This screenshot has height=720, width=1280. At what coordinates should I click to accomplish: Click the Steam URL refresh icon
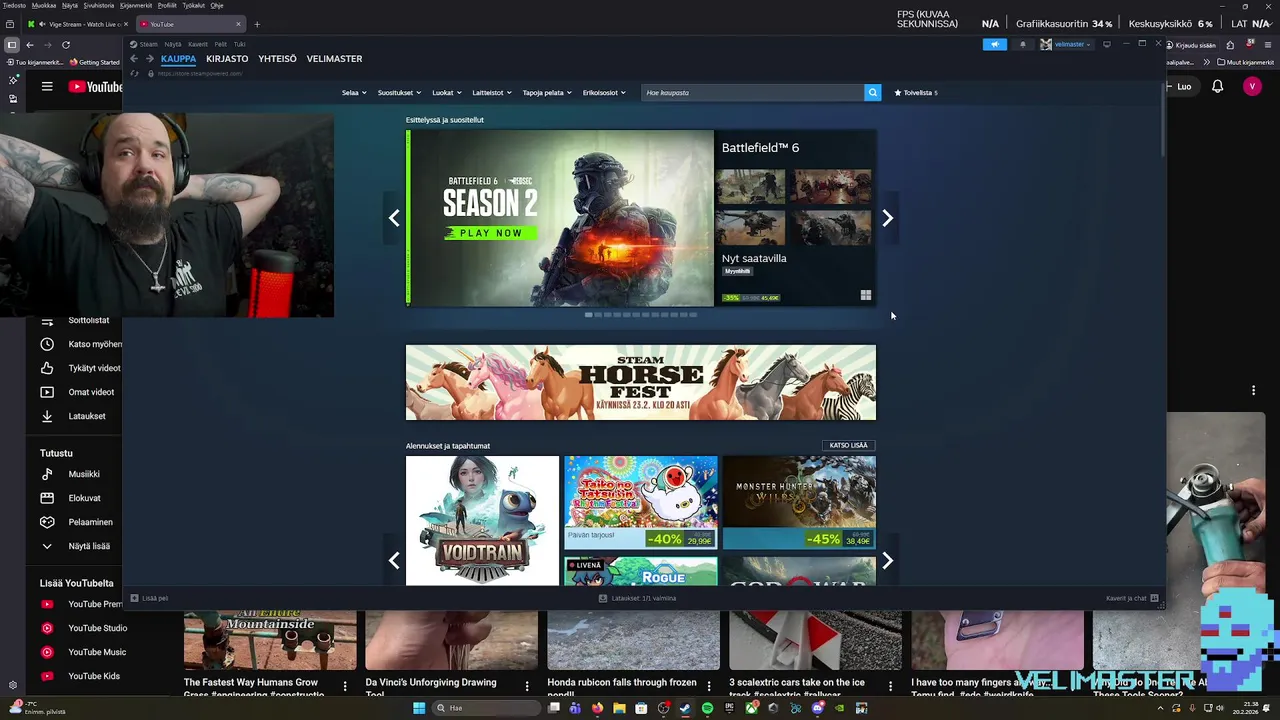pyautogui.click(x=134, y=73)
